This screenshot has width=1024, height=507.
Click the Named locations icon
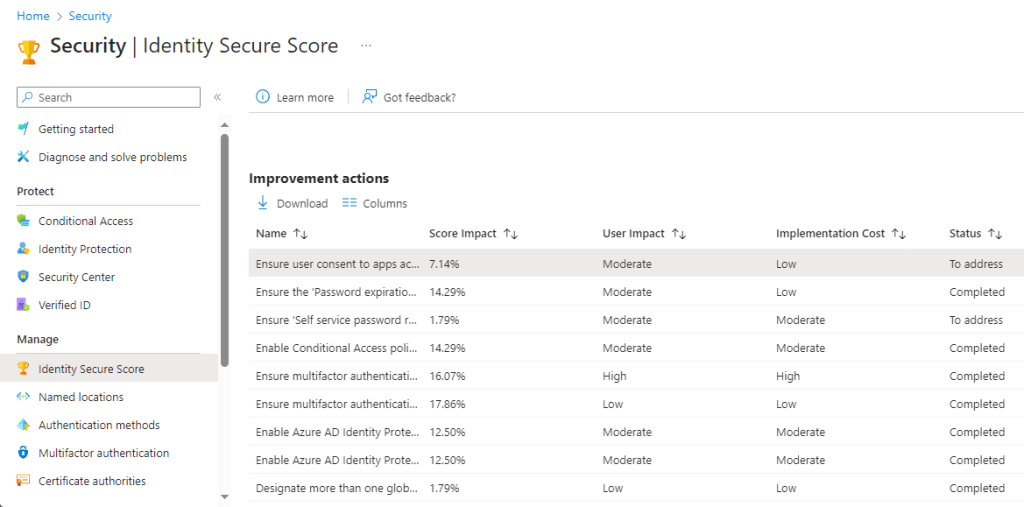tap(24, 397)
